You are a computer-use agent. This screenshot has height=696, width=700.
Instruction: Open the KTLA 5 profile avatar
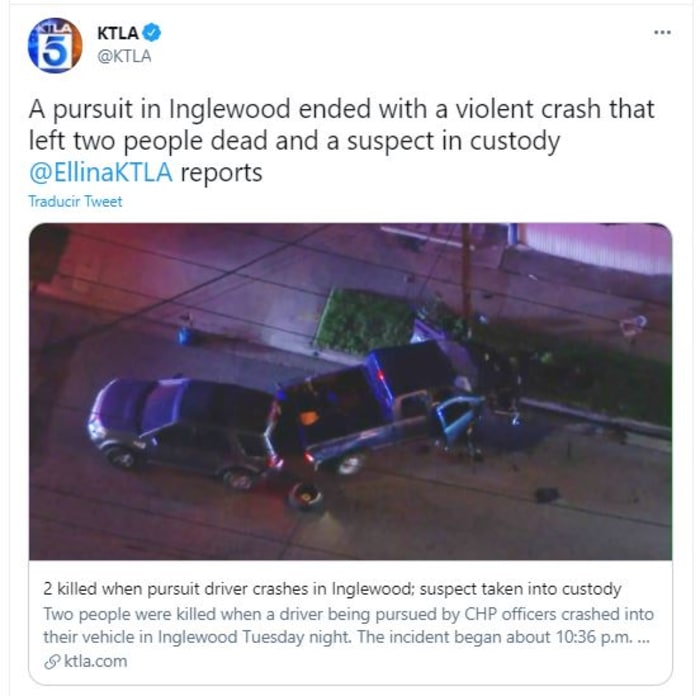tap(55, 45)
